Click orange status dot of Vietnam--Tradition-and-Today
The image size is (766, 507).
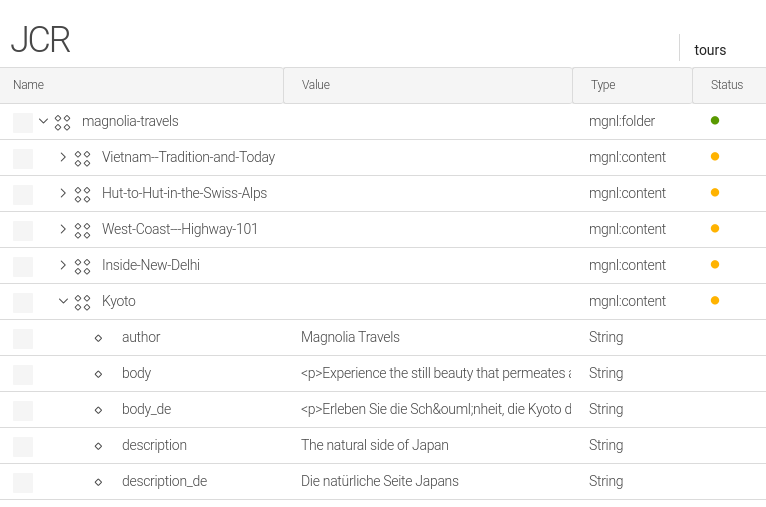(715, 156)
